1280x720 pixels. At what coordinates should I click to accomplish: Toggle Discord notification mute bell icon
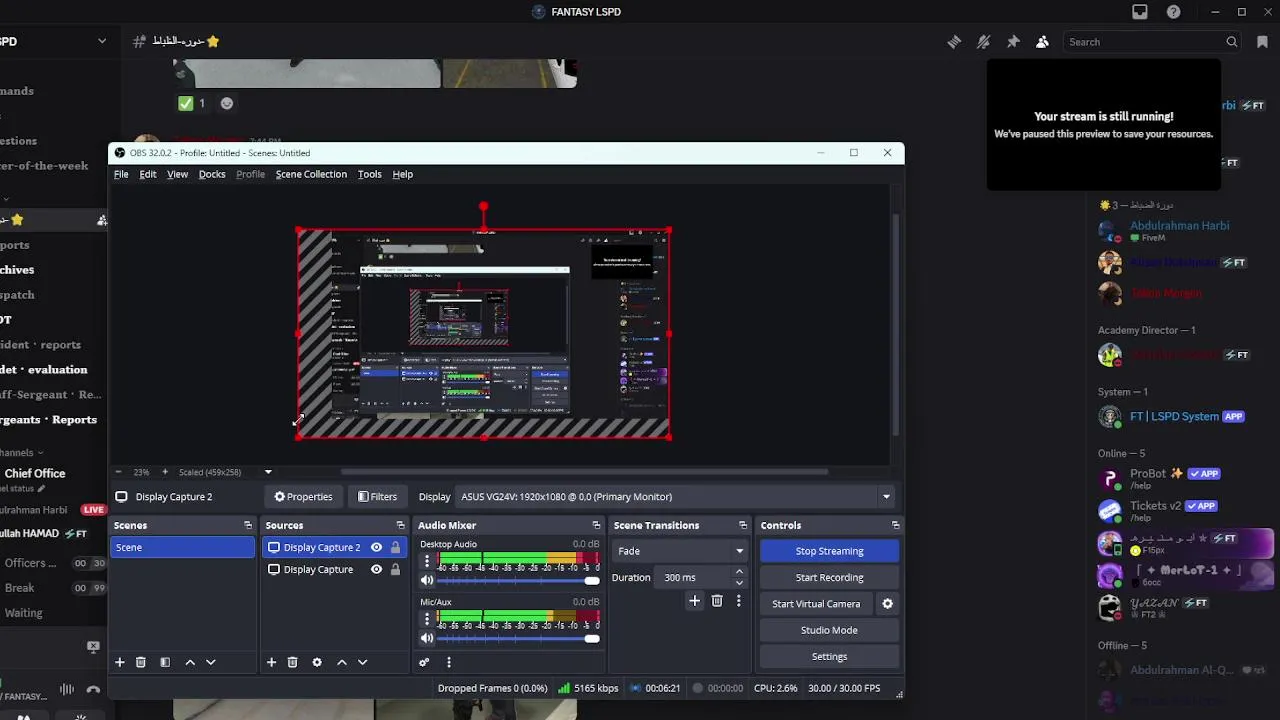[984, 42]
